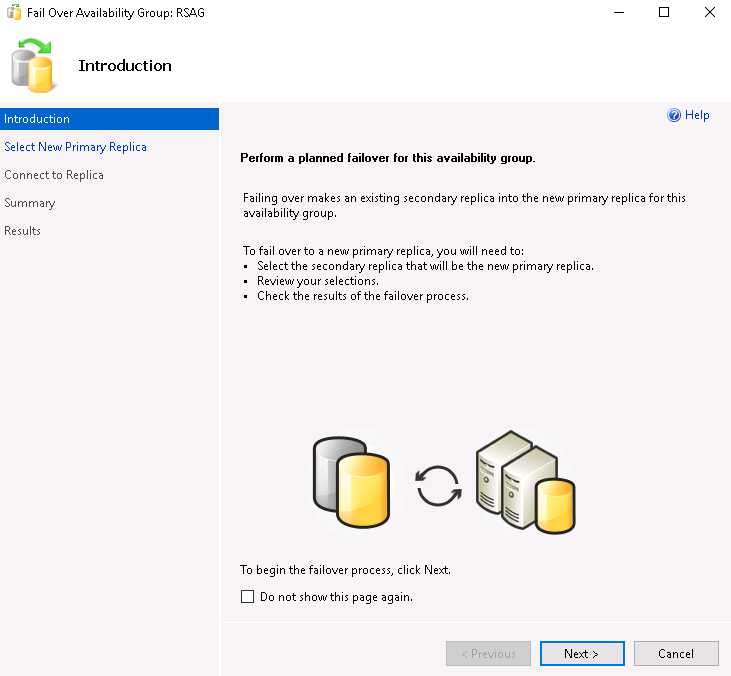
Task: Cancel the failover wizard
Action: tap(676, 653)
